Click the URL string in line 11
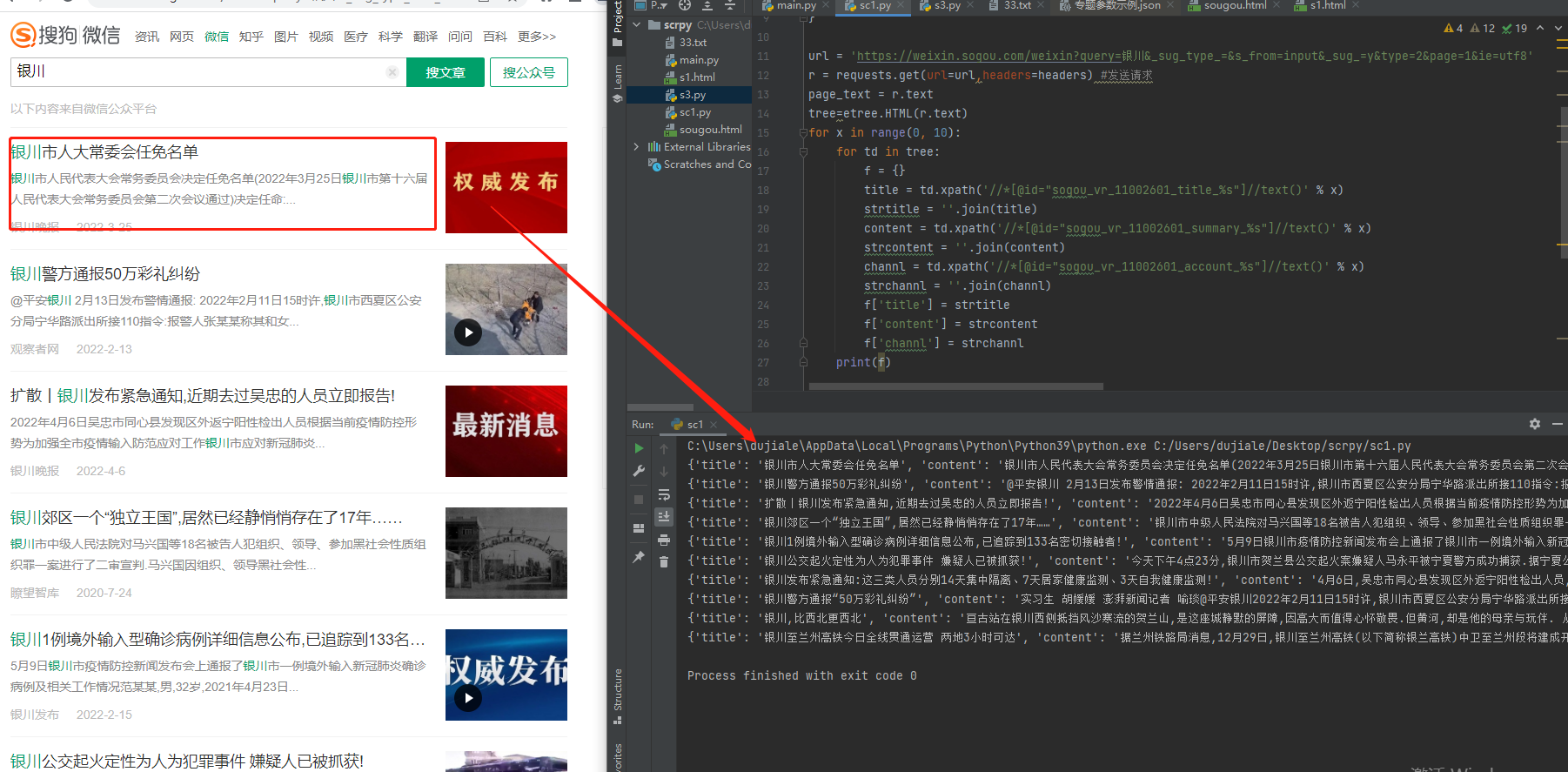The height and width of the screenshot is (772, 1568). point(1191,56)
